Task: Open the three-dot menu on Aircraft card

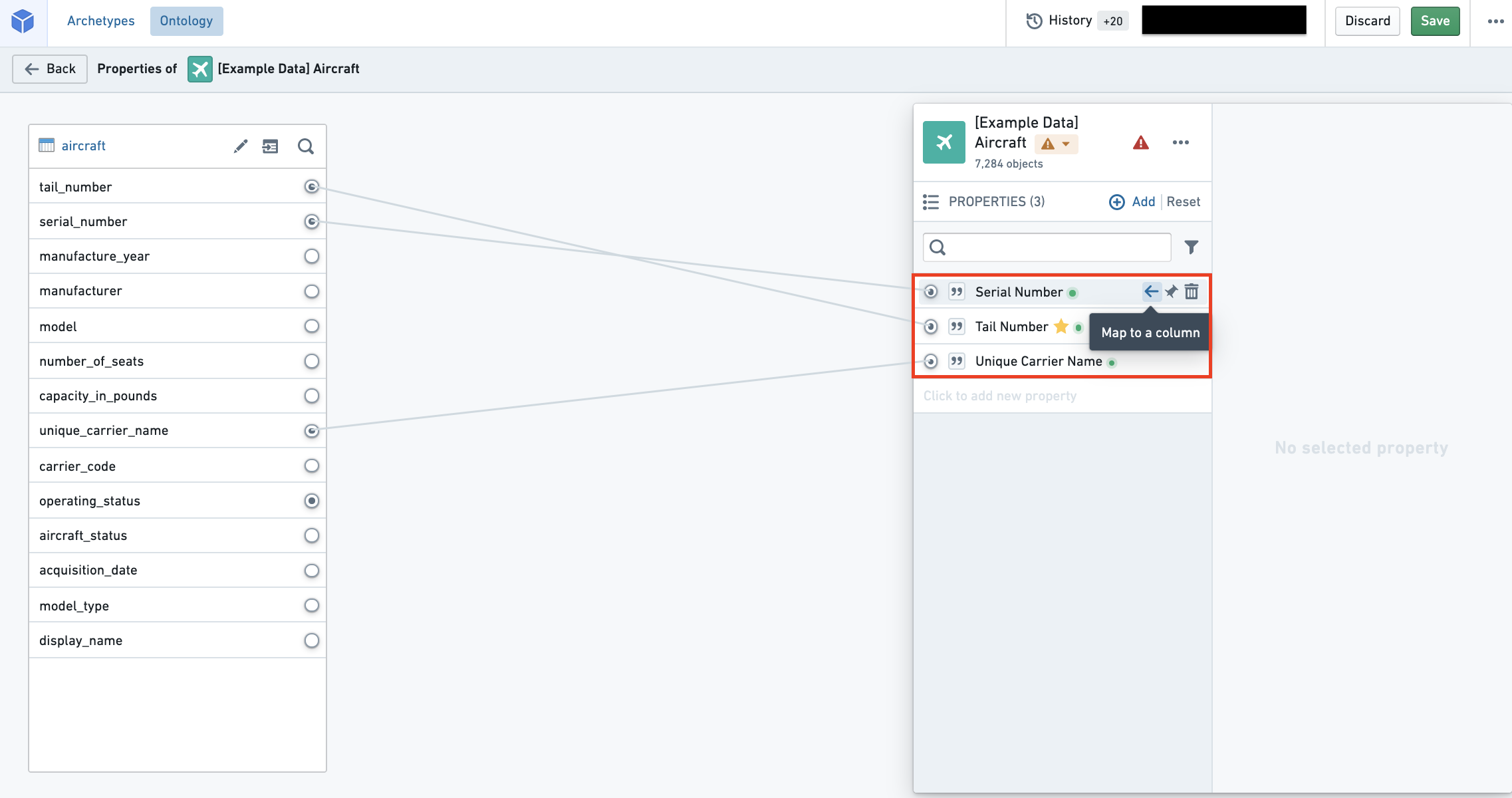Action: click(x=1181, y=142)
